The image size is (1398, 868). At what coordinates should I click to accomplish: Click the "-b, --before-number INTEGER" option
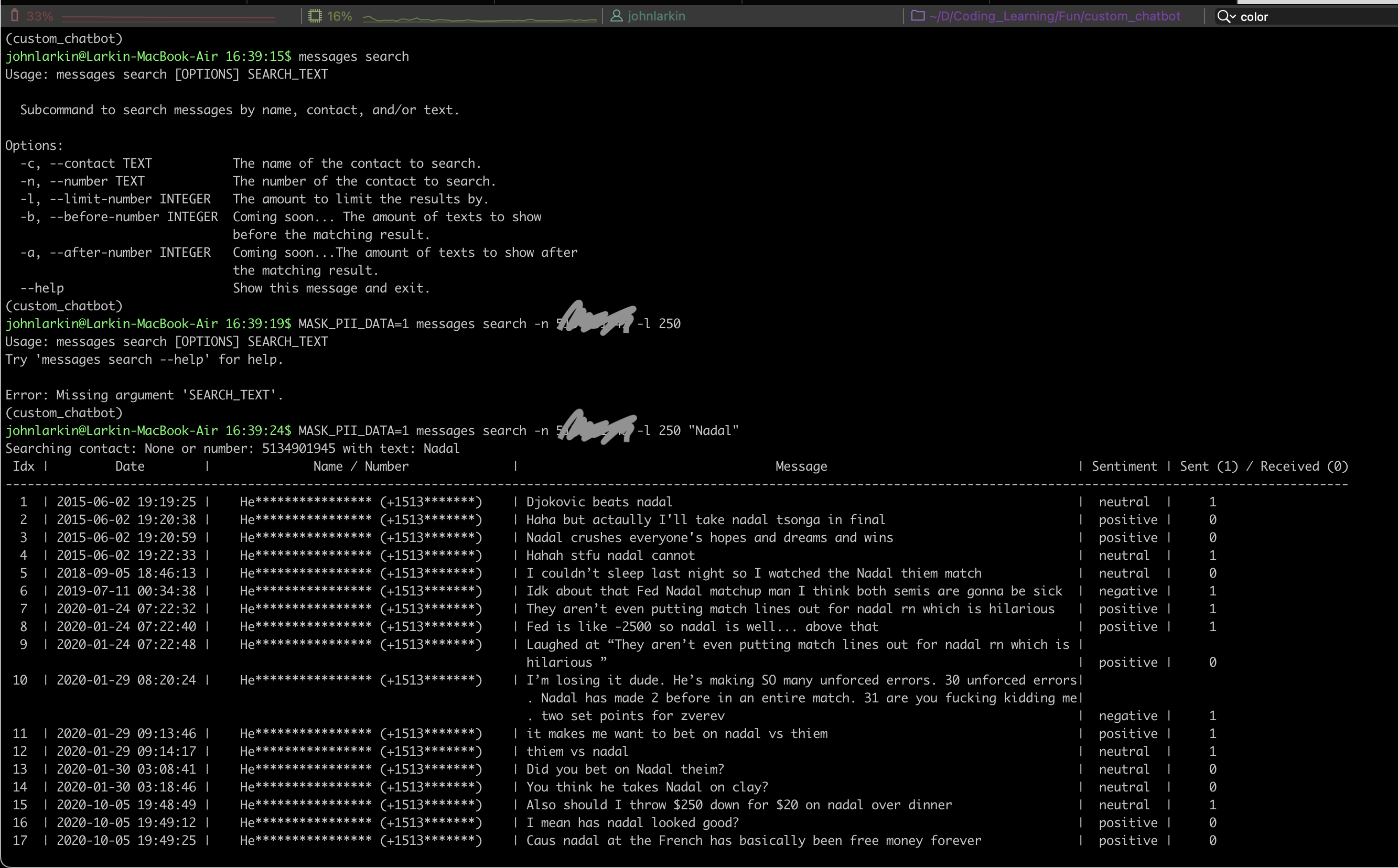tap(119, 217)
